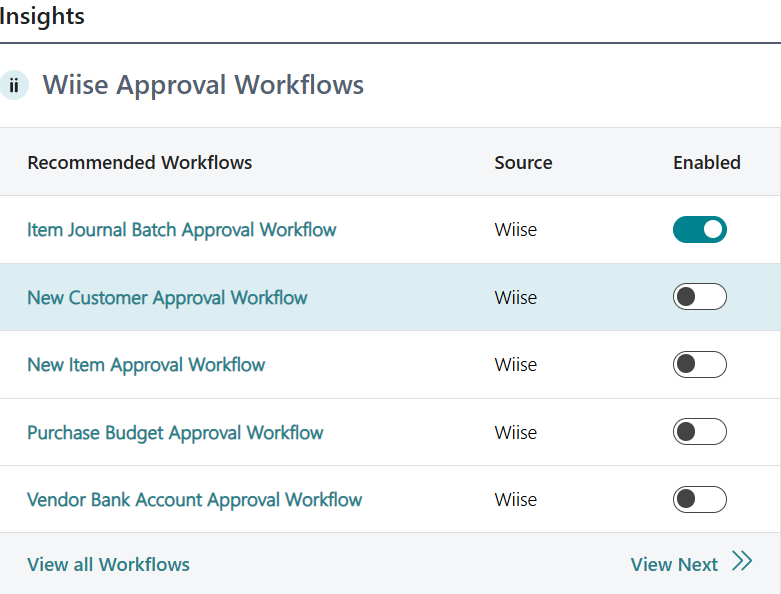Switch on the Purchase Budget Approval toggle
This screenshot has height=594, width=781.
coord(699,432)
